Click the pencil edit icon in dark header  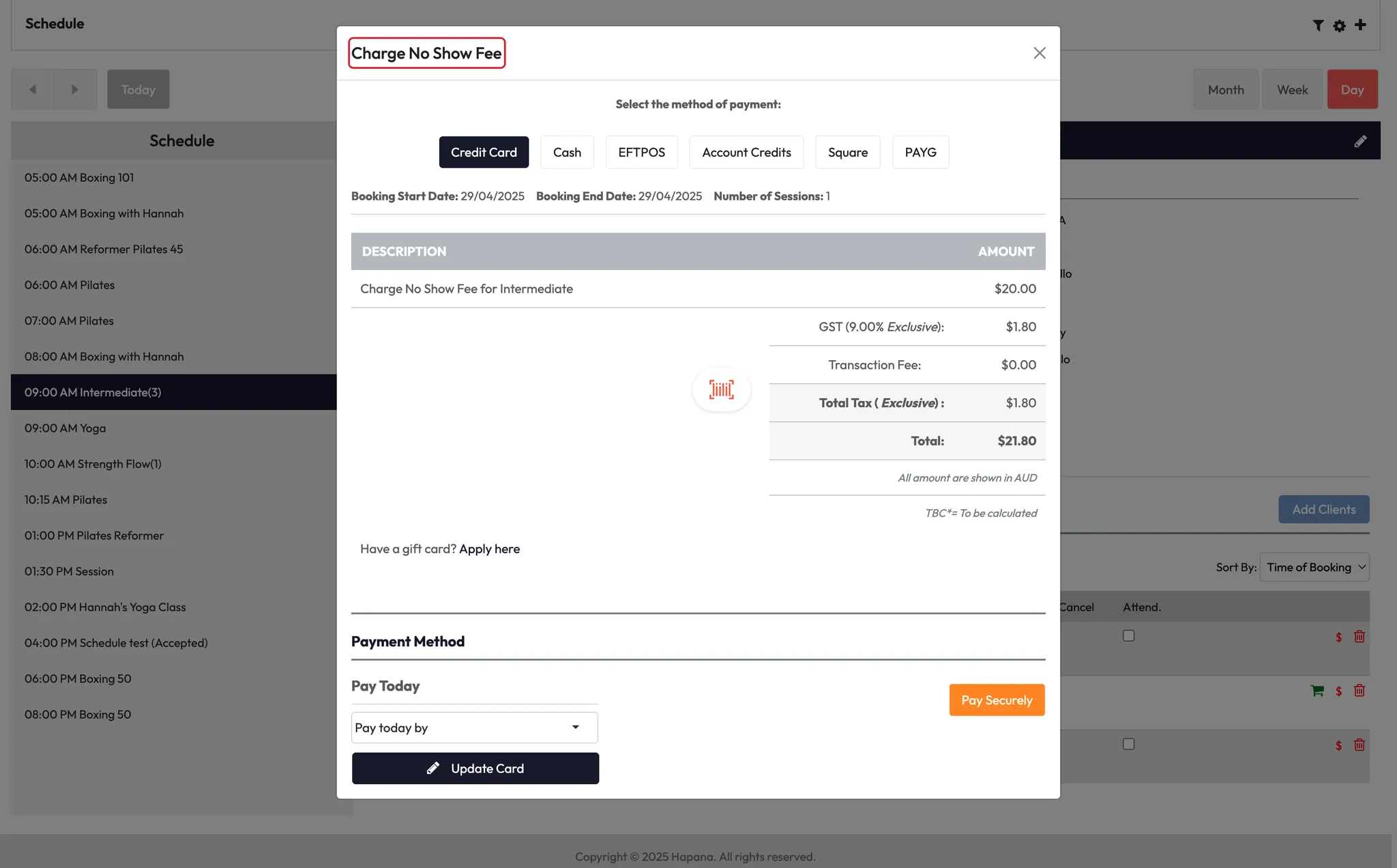(1360, 141)
